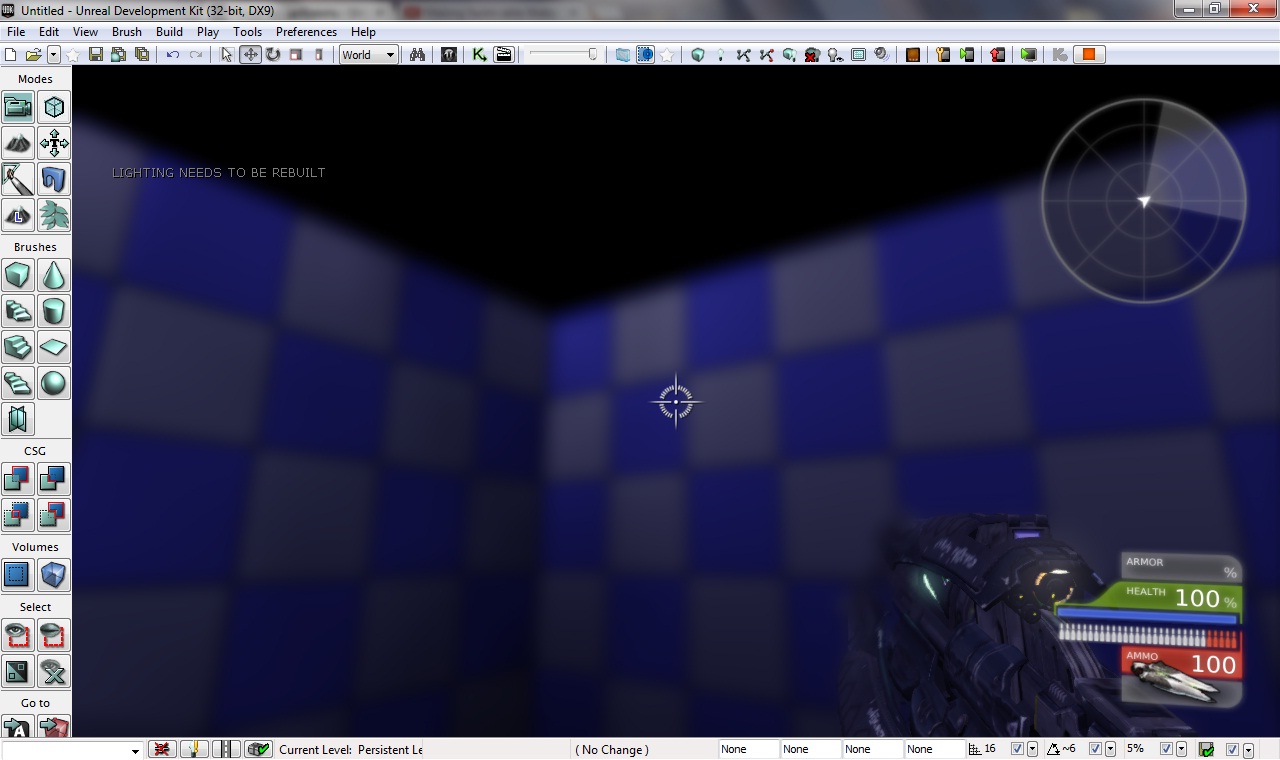The width and height of the screenshot is (1280, 760).
Task: Open UnrealMatinee clapperboard
Action: (x=504, y=55)
